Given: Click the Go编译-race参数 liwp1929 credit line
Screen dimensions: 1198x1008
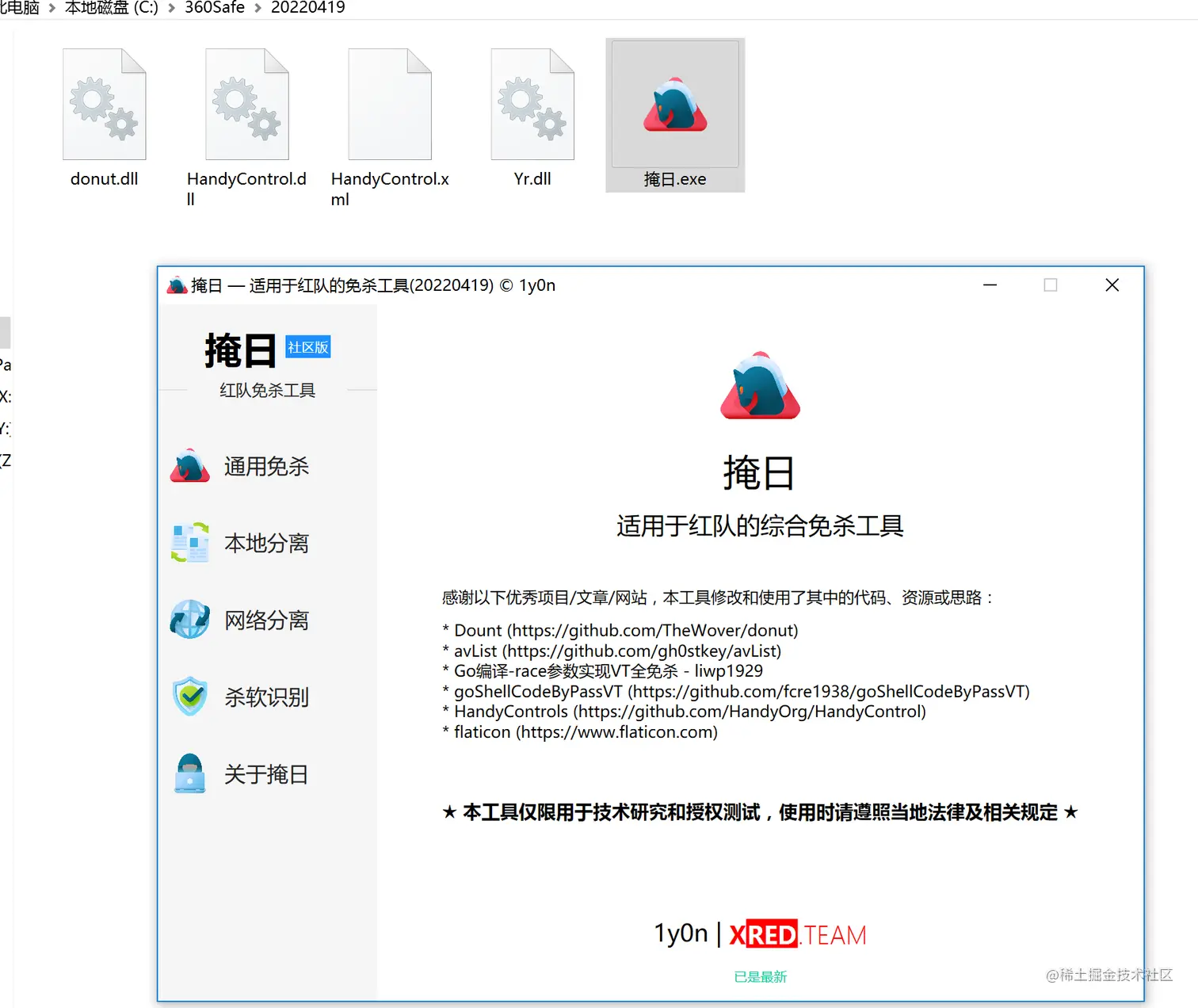Looking at the screenshot, I should point(602,671).
